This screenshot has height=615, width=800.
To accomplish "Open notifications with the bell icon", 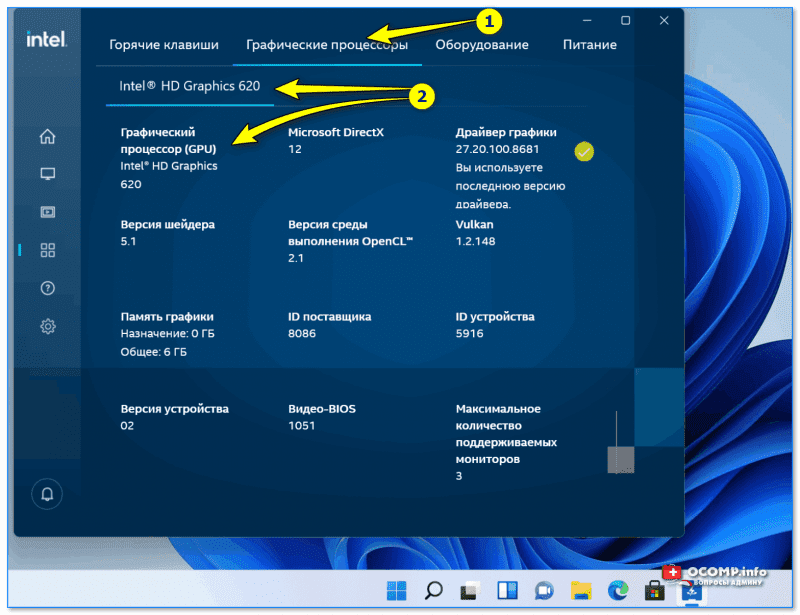I will tap(47, 494).
